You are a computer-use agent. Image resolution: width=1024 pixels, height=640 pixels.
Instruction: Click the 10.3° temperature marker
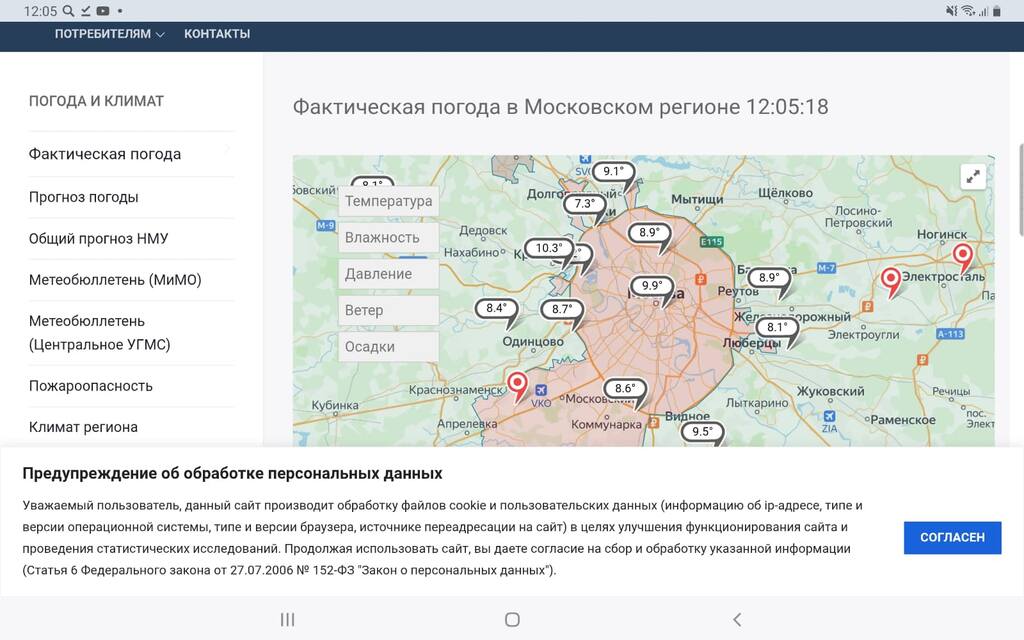tap(548, 249)
